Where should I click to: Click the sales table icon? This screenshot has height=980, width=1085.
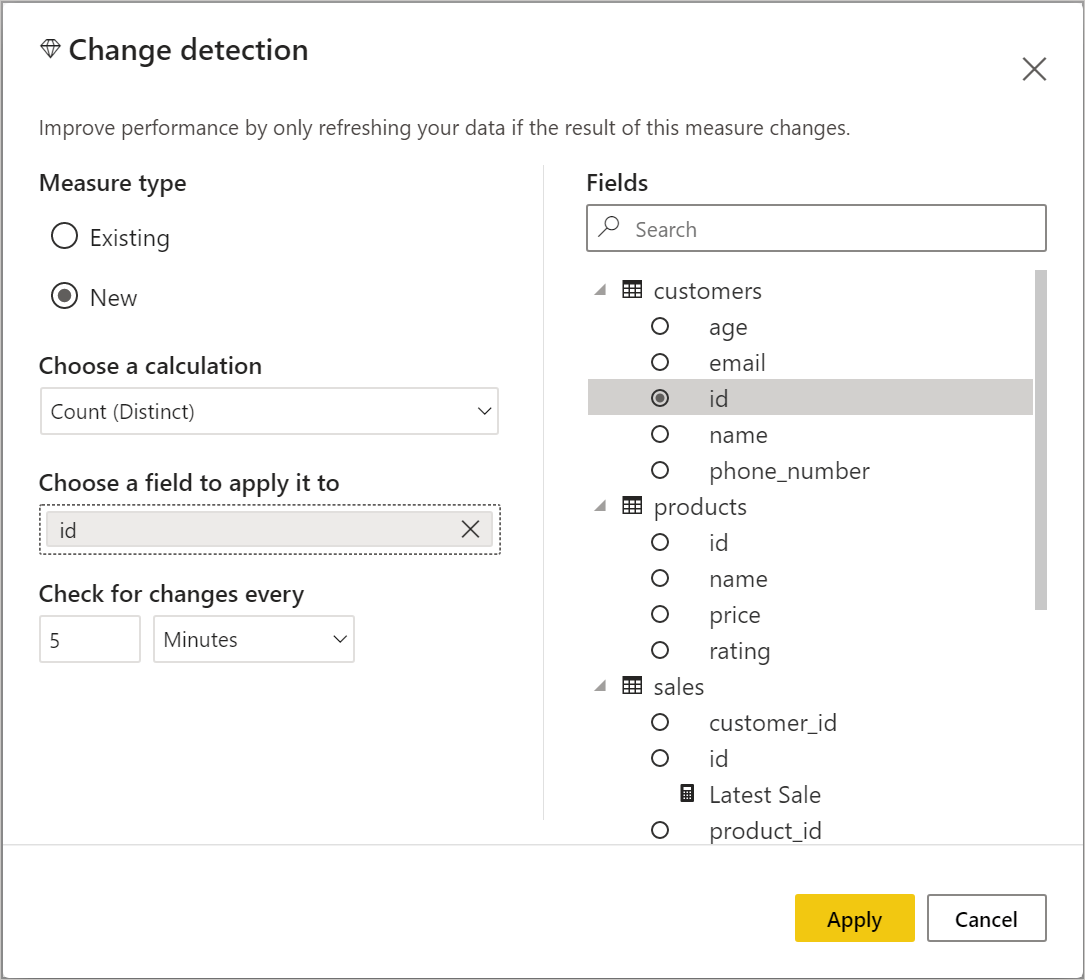point(633,686)
